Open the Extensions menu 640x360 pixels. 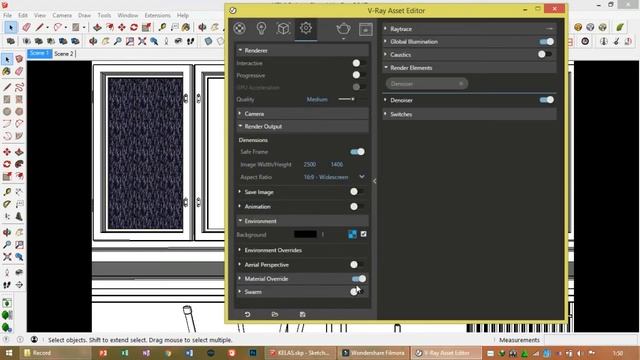point(158,15)
